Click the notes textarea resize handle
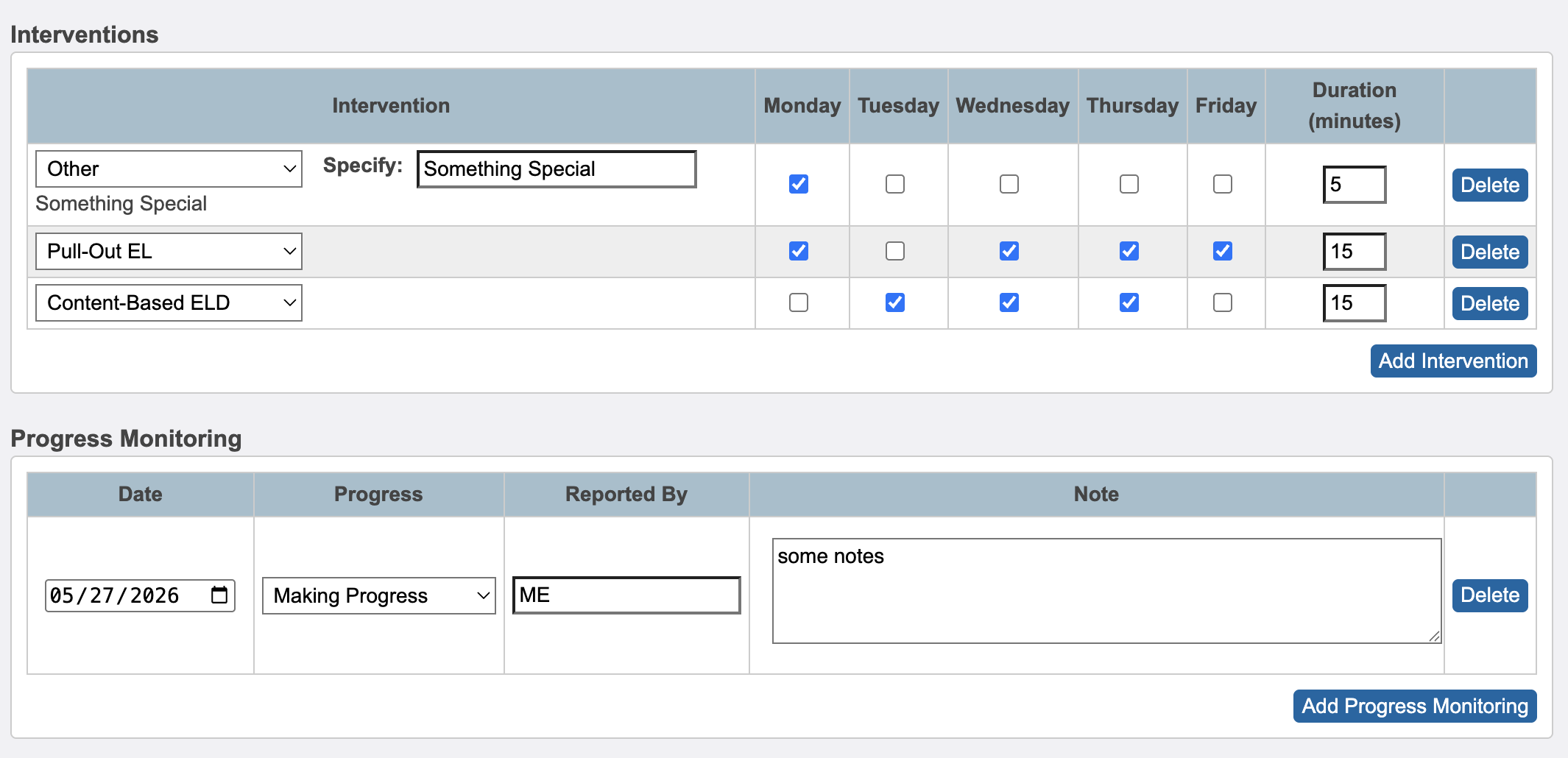This screenshot has width=1568, height=758. click(1434, 637)
